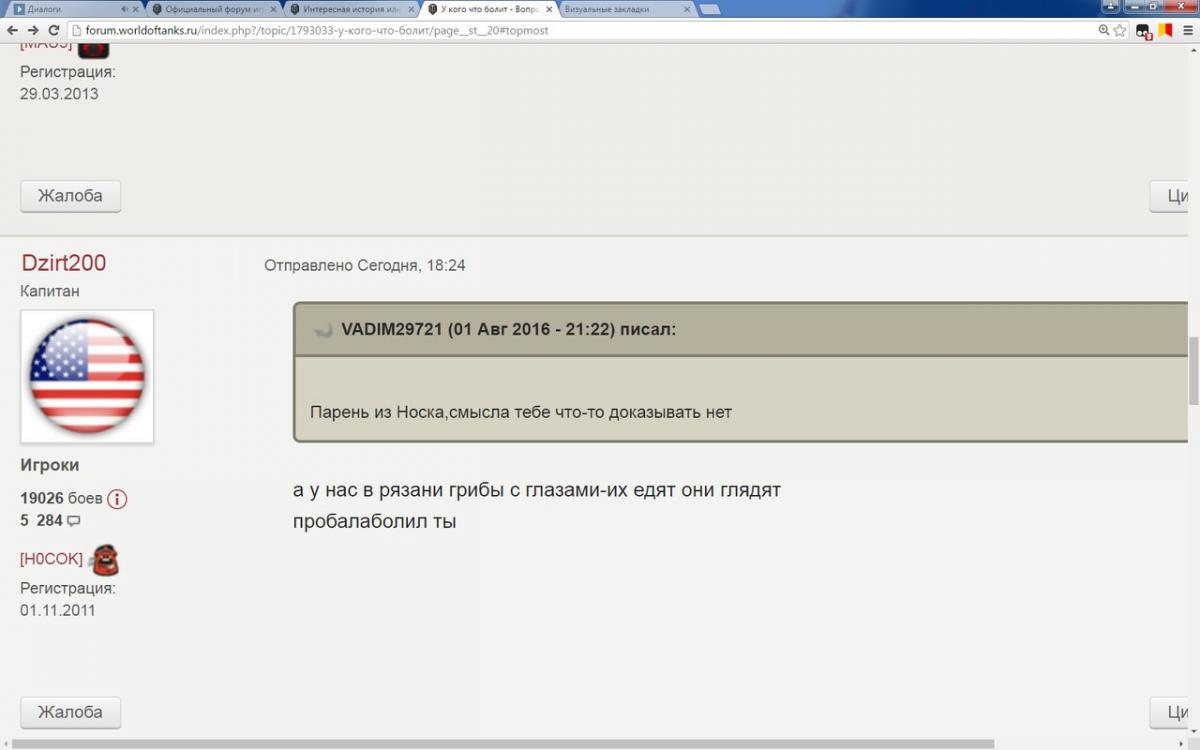Click the registration date 29.03.2013
Viewport: 1200px width, 750px height.
[59, 94]
